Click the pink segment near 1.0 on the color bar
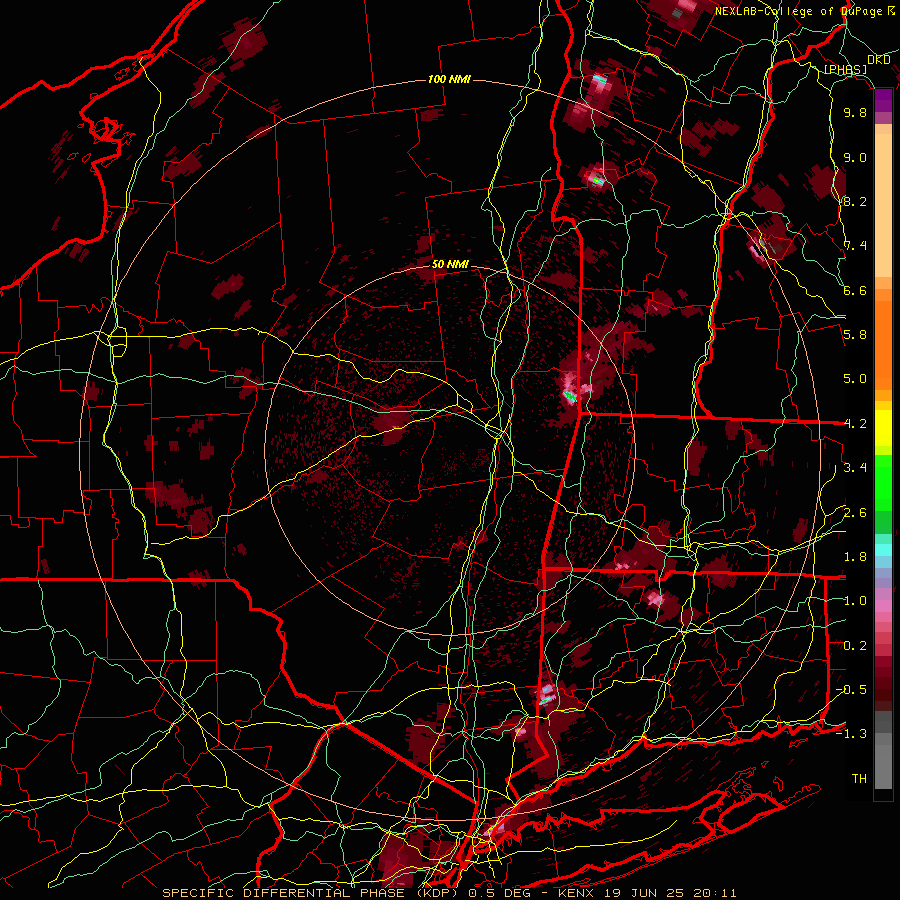 883,606
